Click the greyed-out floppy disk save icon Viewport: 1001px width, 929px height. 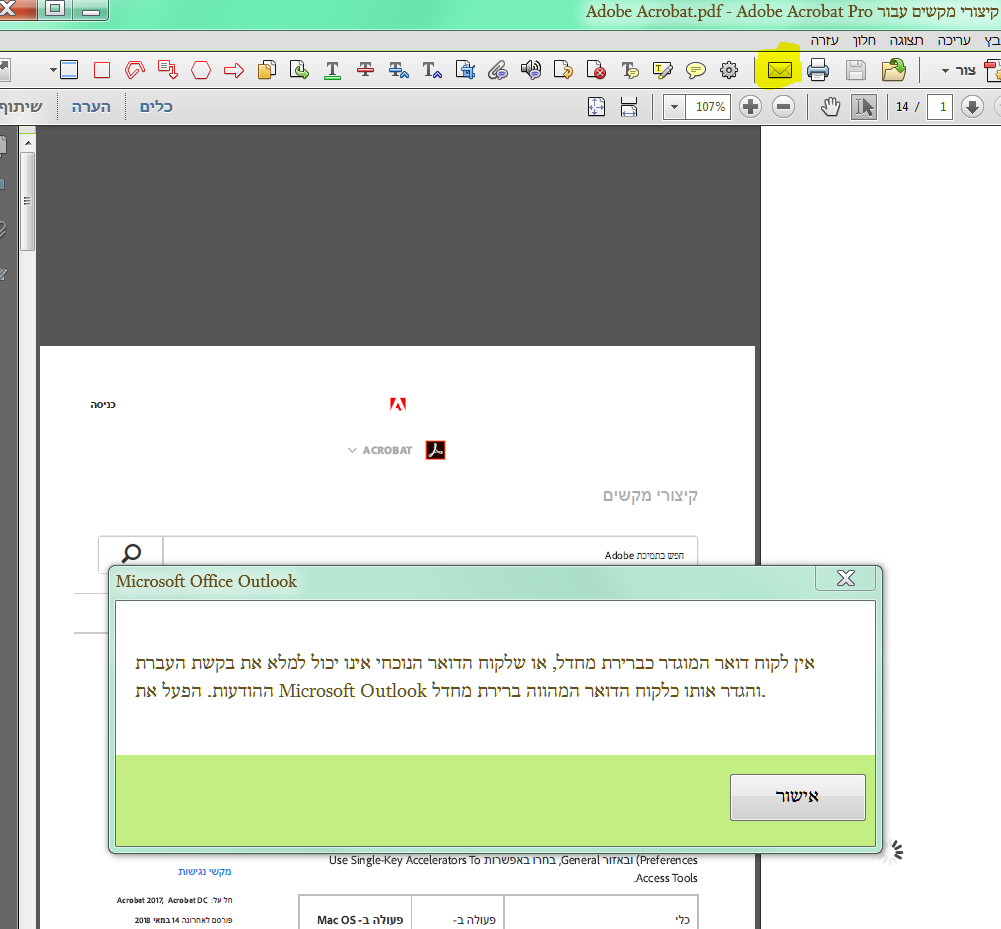(x=855, y=70)
